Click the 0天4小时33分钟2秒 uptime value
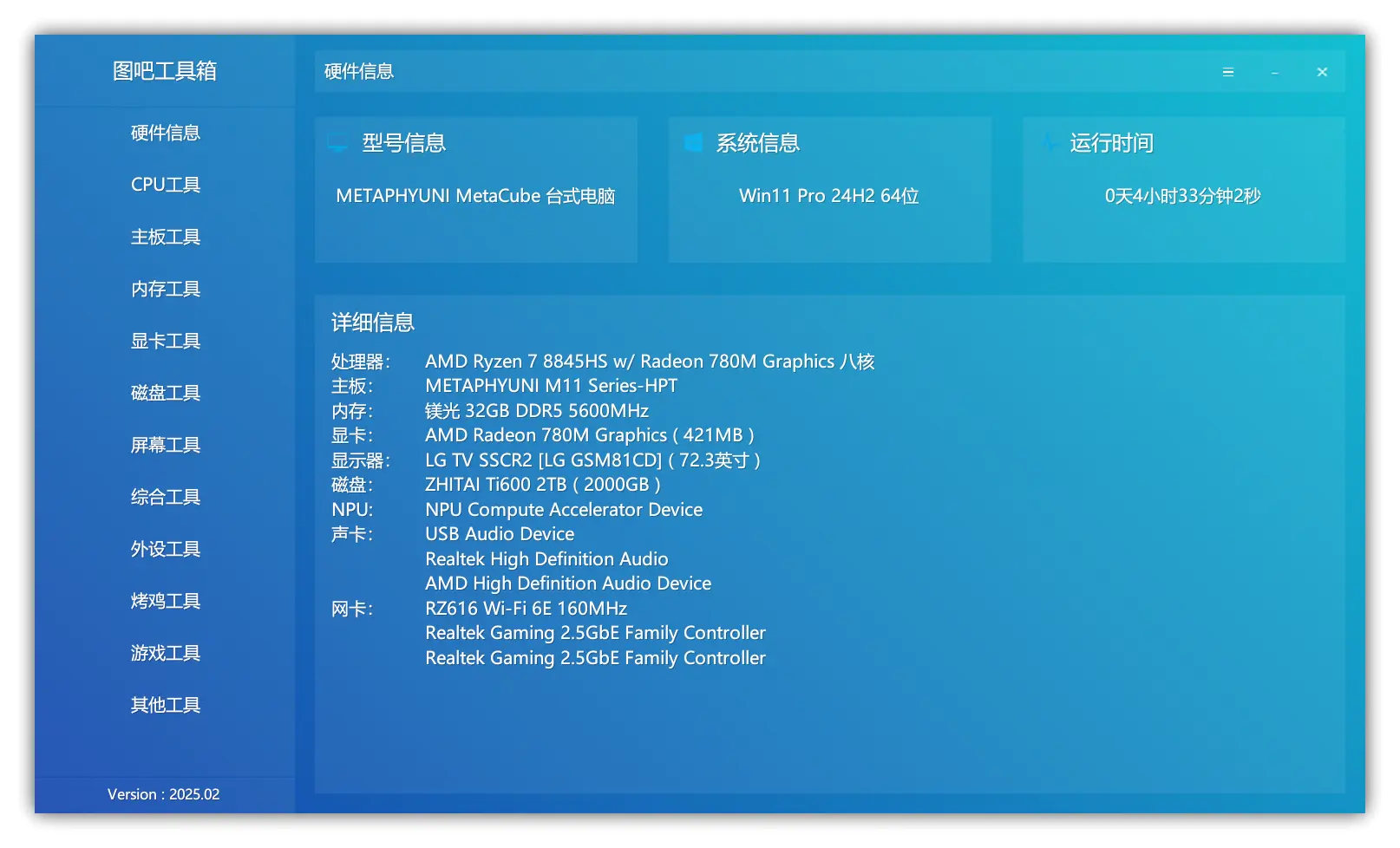 1183,196
